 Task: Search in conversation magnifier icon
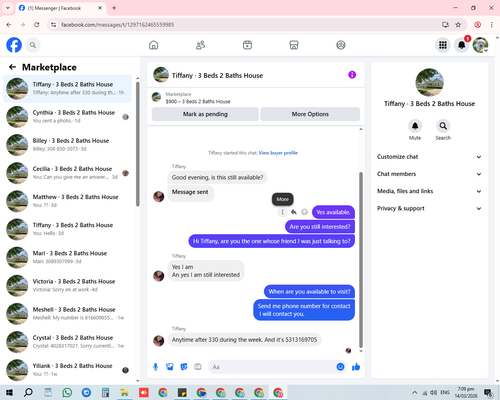(443, 126)
